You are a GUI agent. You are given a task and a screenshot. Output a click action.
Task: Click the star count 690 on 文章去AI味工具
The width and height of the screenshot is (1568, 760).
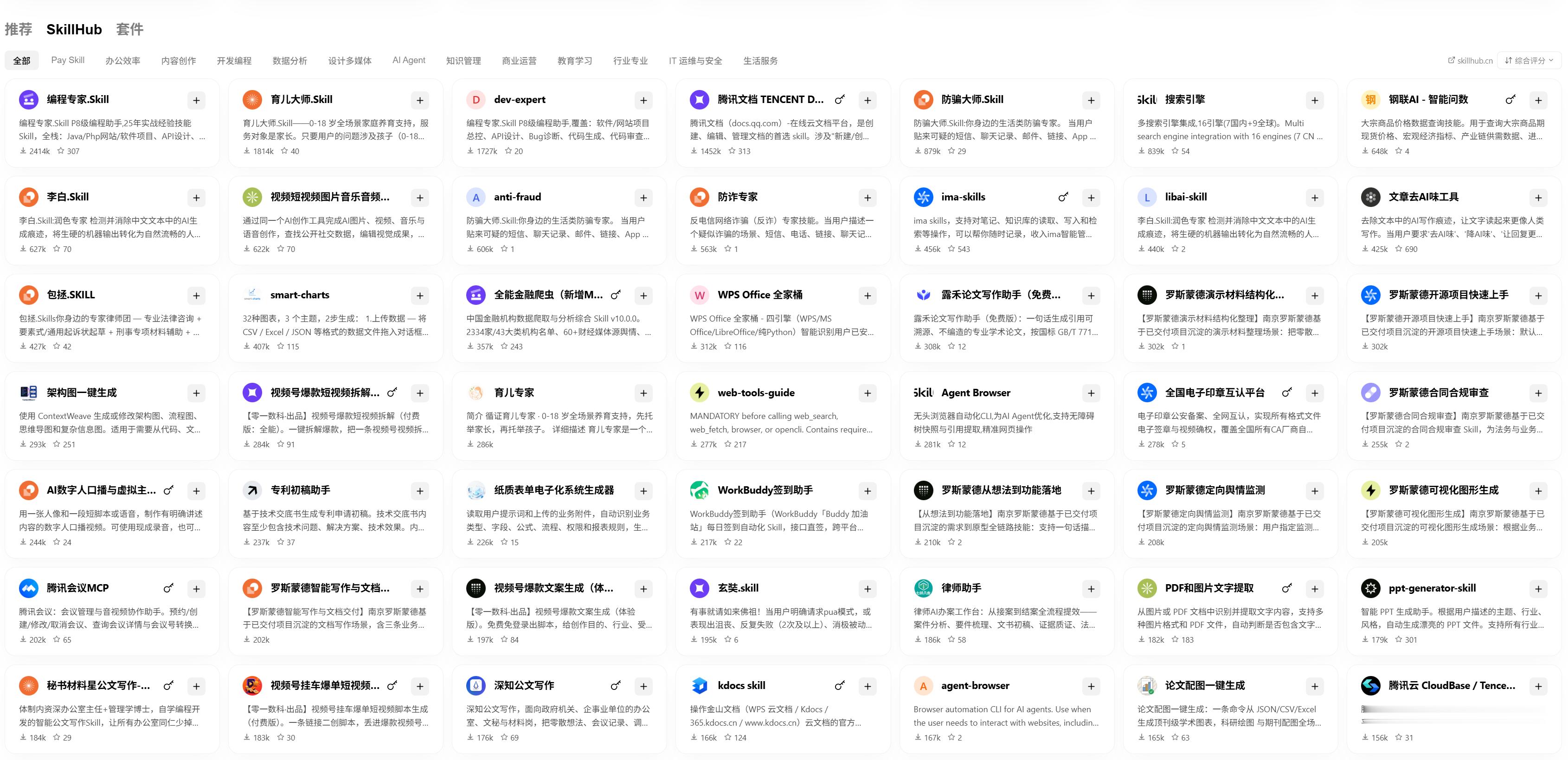click(1411, 249)
